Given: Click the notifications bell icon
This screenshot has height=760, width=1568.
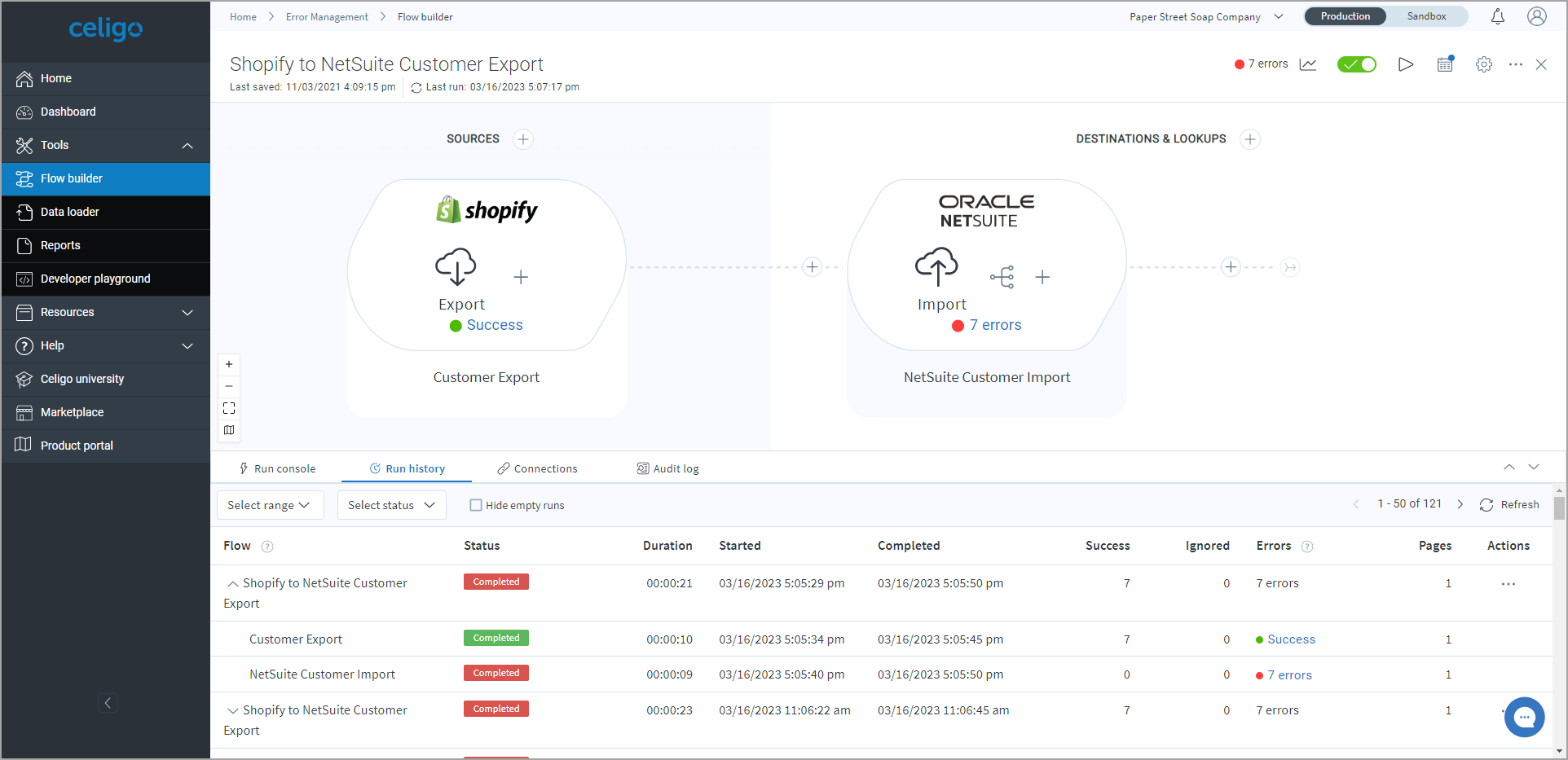Looking at the screenshot, I should [x=1497, y=16].
